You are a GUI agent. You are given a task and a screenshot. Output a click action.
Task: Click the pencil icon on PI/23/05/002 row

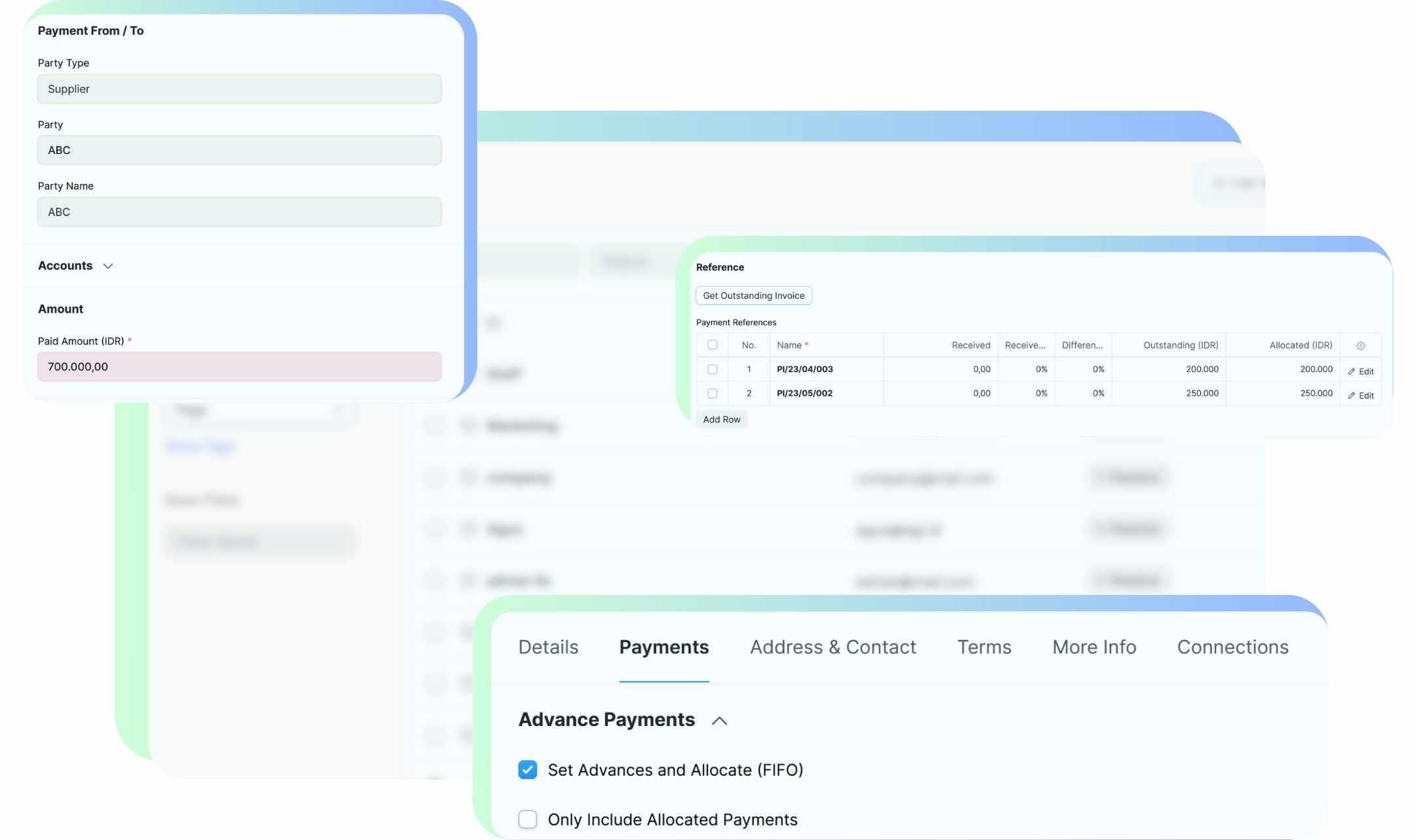(1352, 396)
